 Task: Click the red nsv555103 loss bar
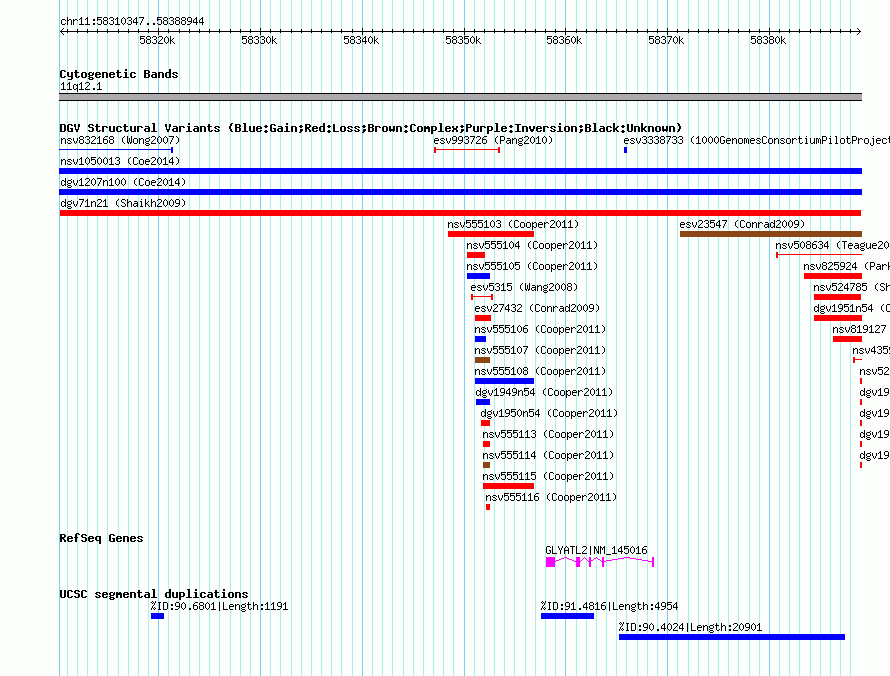pyautogui.click(x=490, y=234)
